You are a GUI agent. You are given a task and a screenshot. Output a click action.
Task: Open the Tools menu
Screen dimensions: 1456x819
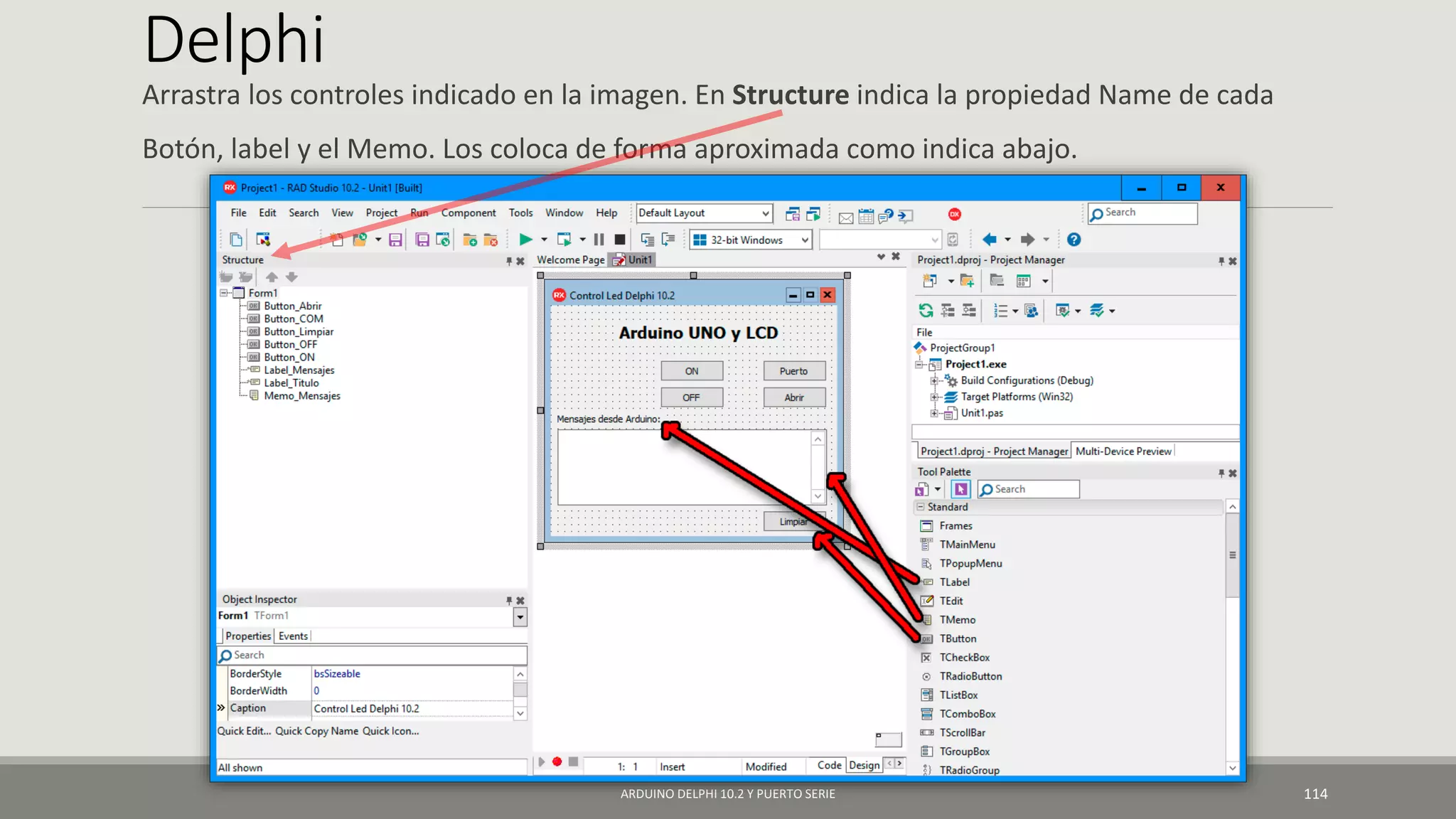(520, 213)
